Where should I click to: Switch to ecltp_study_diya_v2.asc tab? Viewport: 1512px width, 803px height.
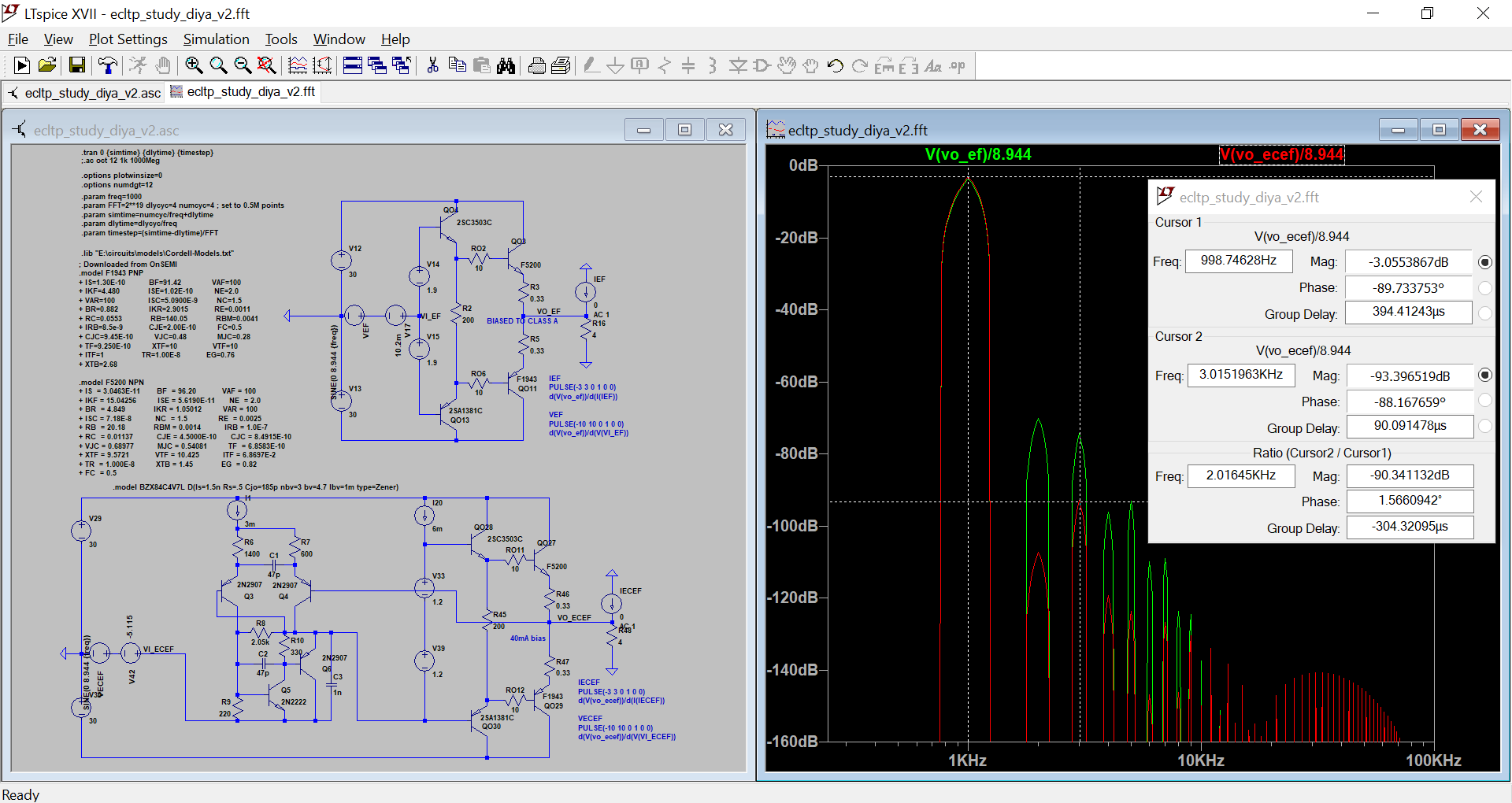pyautogui.click(x=84, y=93)
